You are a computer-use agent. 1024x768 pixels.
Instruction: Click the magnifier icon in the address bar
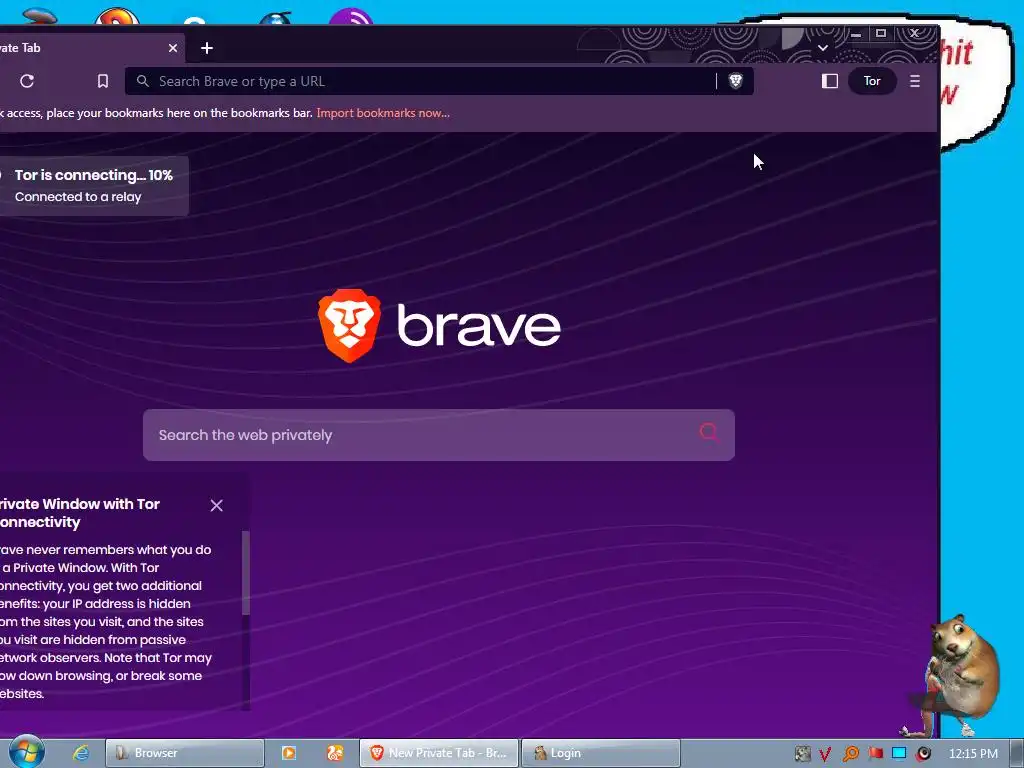pyautogui.click(x=142, y=81)
